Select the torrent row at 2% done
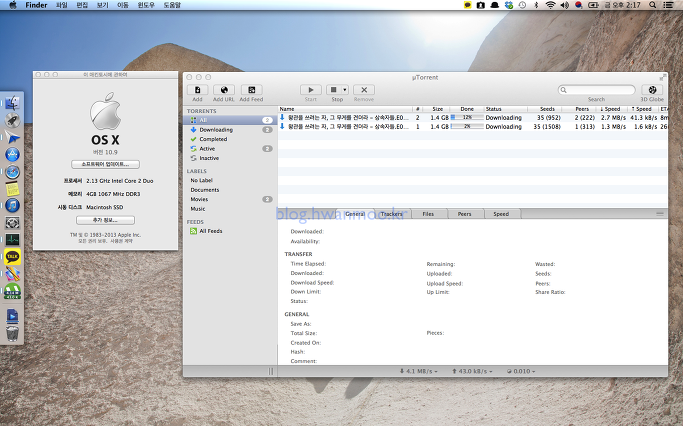Screen dimensions: 683x426 473,127
